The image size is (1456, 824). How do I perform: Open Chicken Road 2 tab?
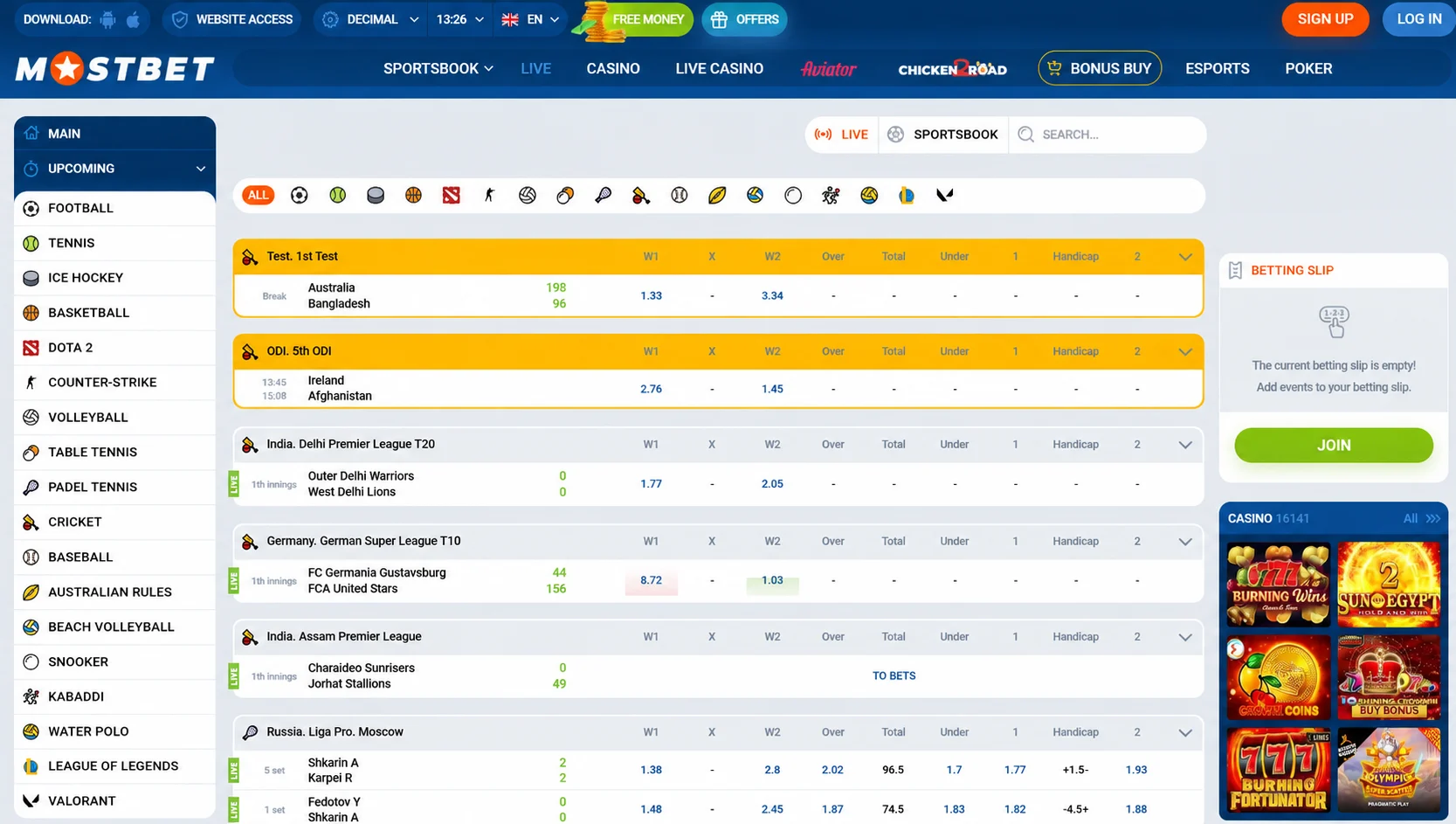[952, 69]
